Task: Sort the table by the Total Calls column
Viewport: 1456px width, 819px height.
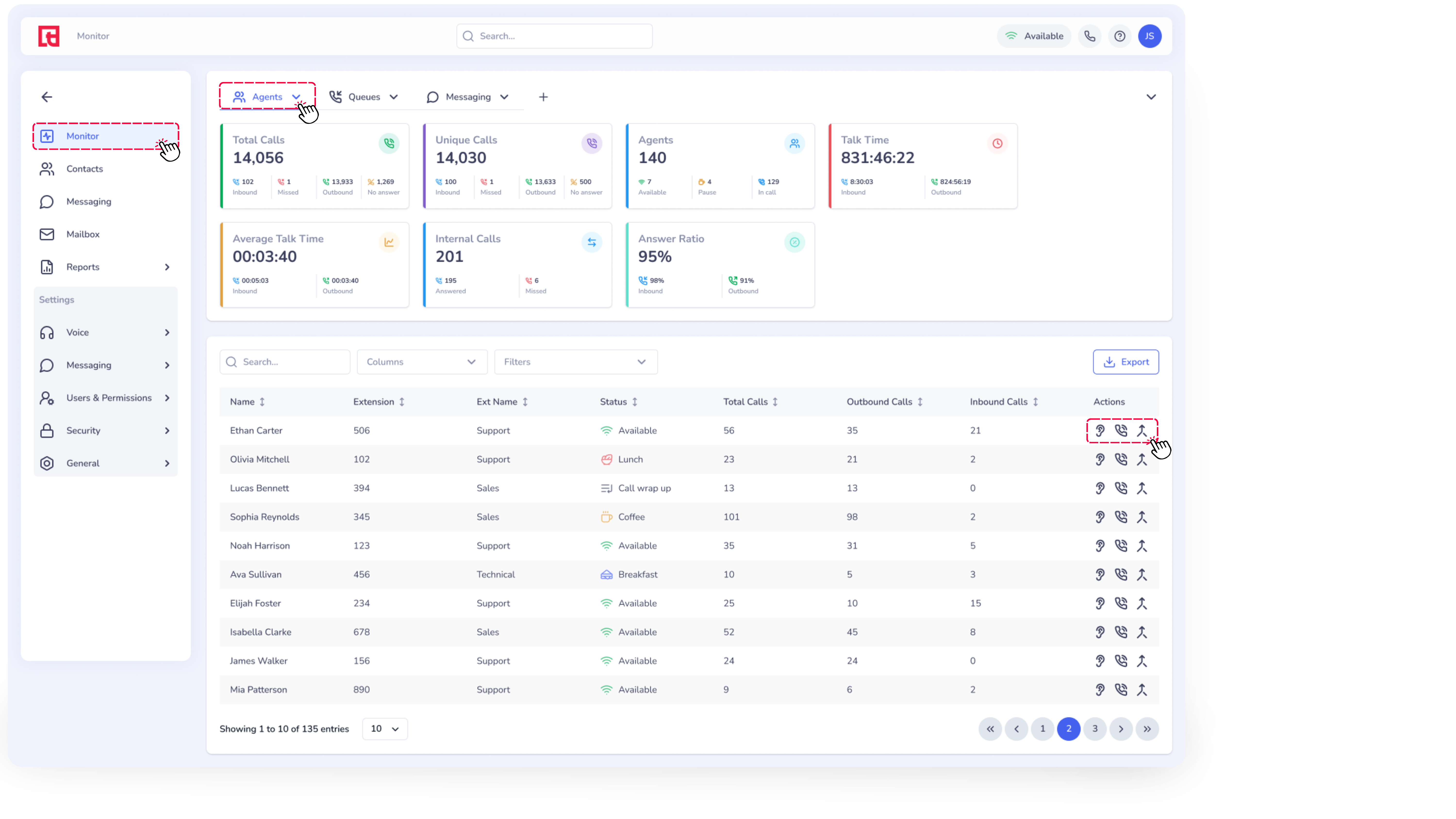Action: (775, 402)
